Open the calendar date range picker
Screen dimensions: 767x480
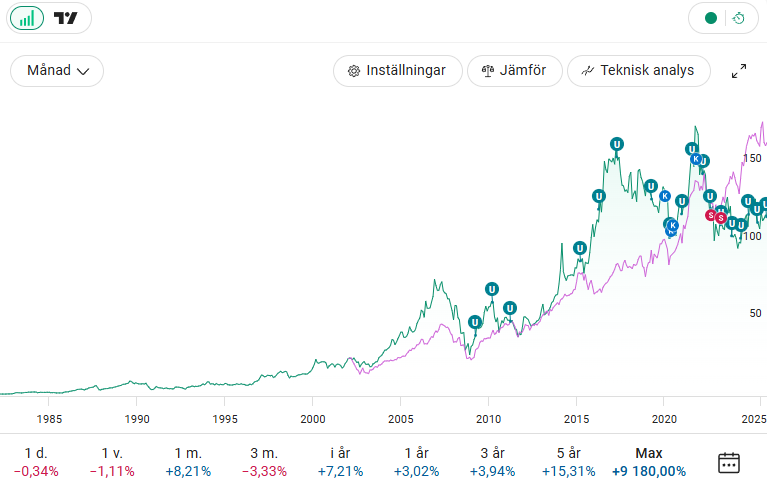(x=729, y=462)
